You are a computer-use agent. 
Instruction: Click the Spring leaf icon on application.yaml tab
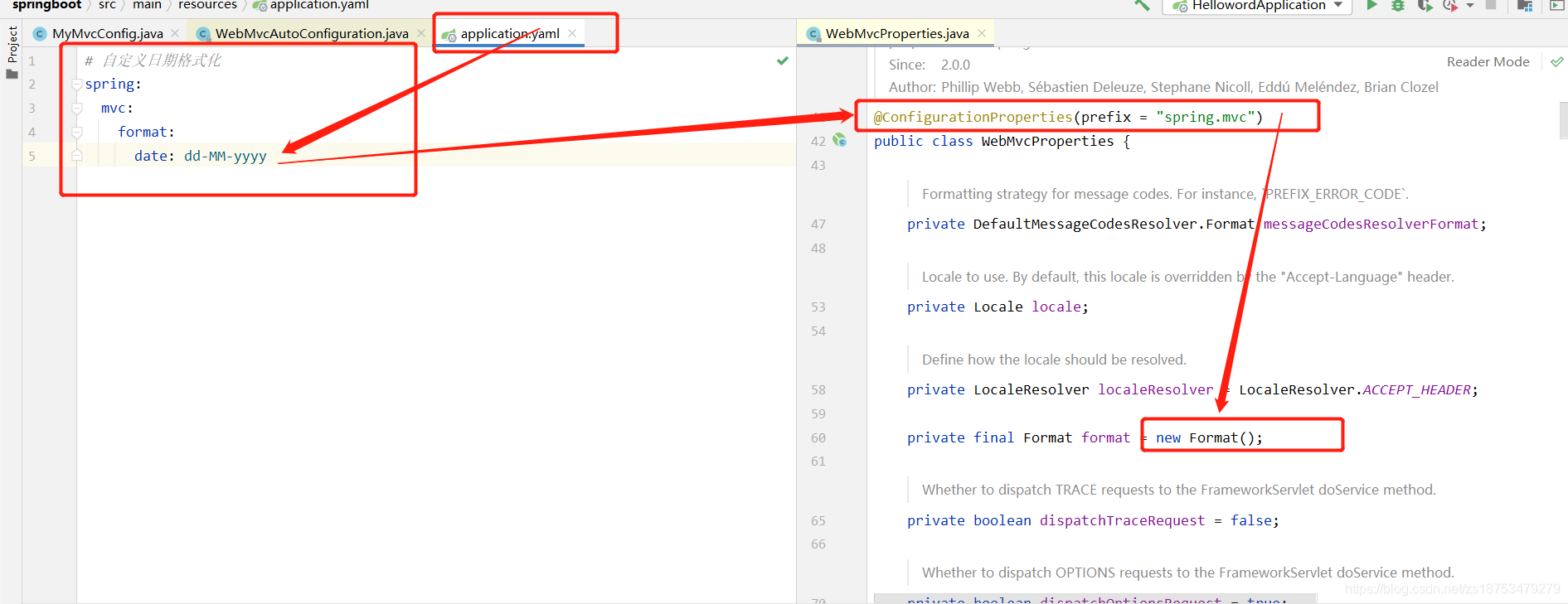(x=449, y=35)
